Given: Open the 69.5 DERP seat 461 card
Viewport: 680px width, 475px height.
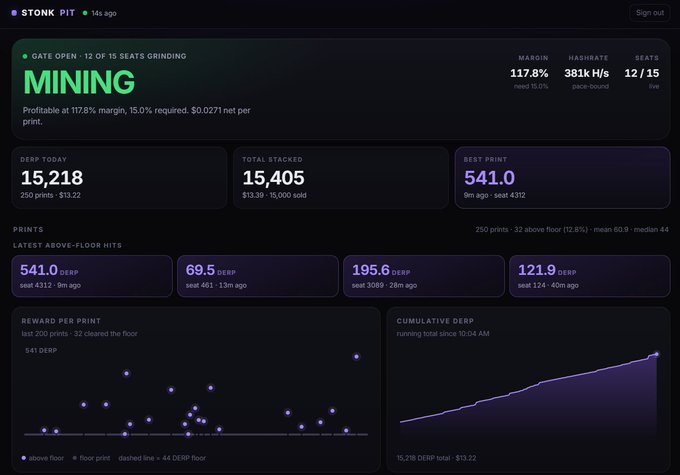Looking at the screenshot, I should (x=258, y=276).
